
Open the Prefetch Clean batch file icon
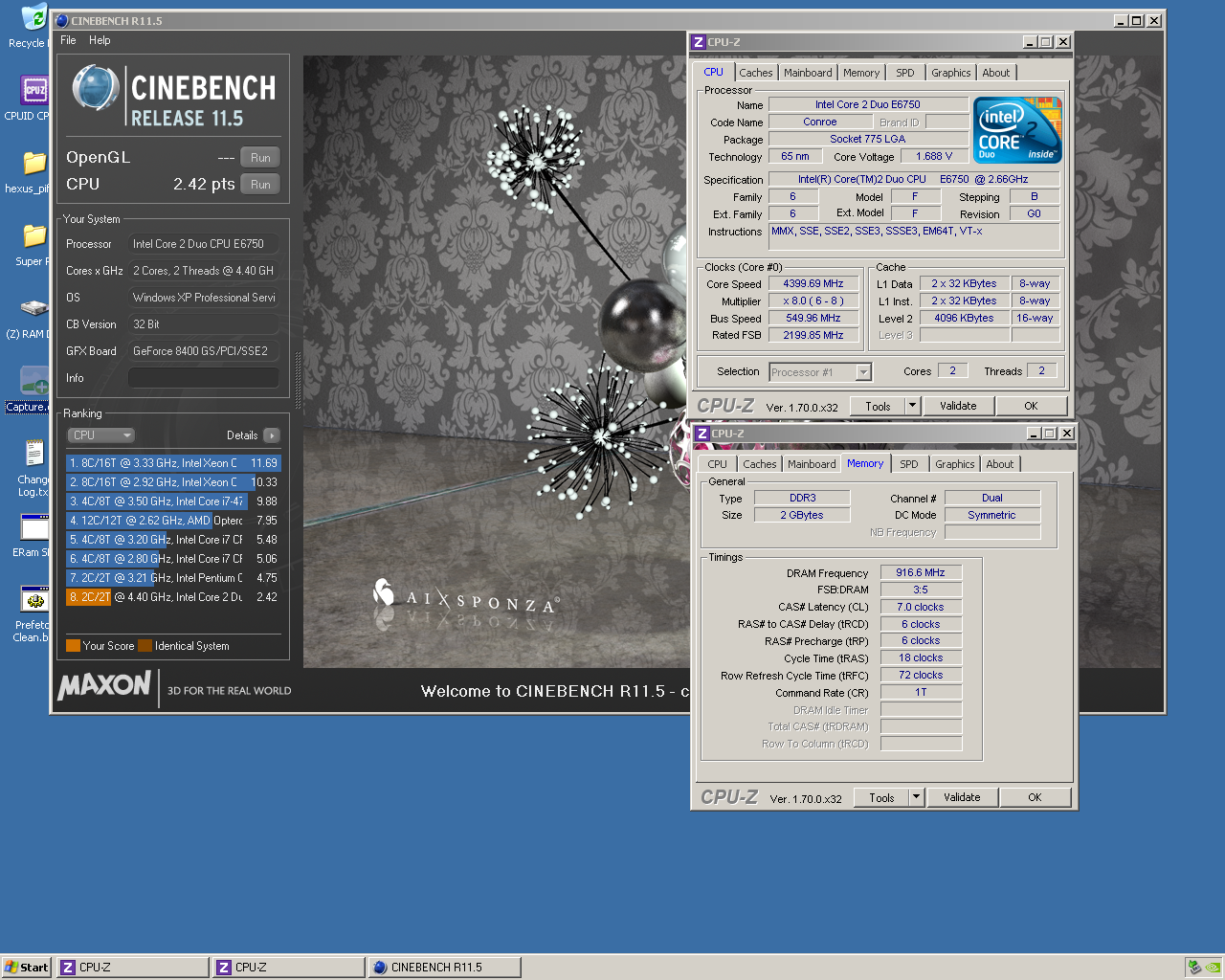point(34,600)
